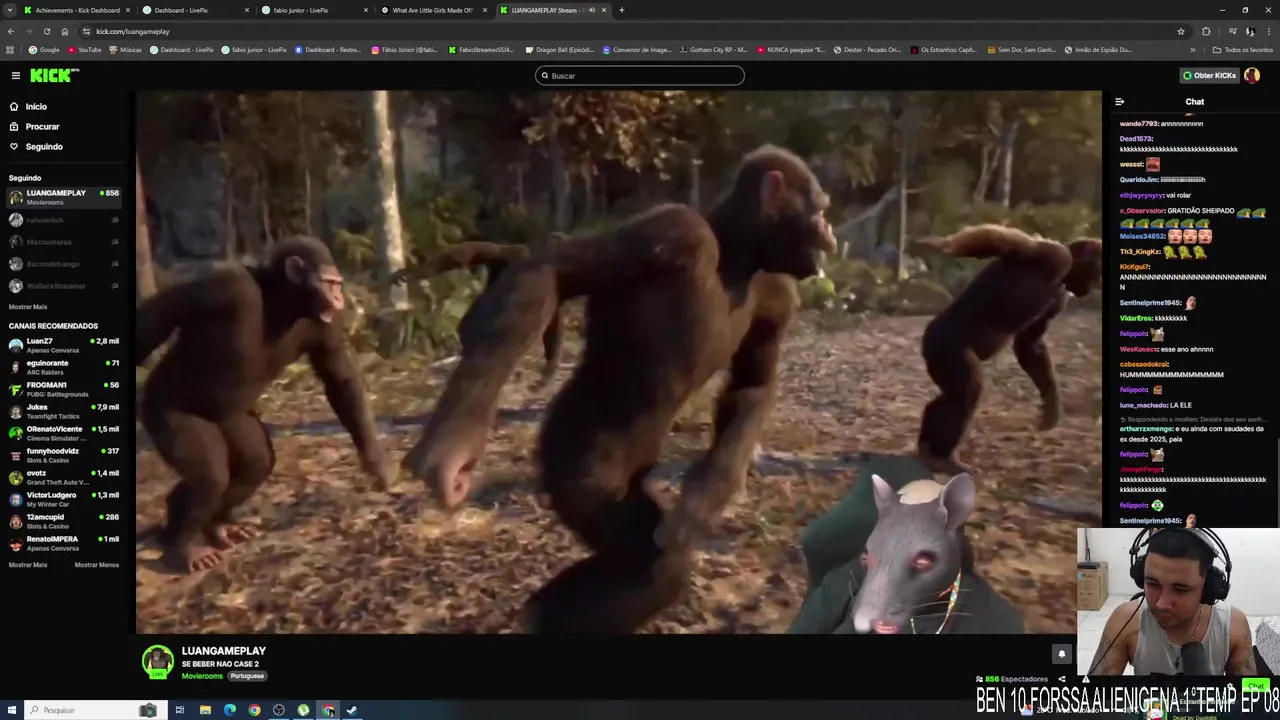Screen dimensions: 1280x720
Task: Open the bookmarks apps grid icon
Action: pos(10,49)
